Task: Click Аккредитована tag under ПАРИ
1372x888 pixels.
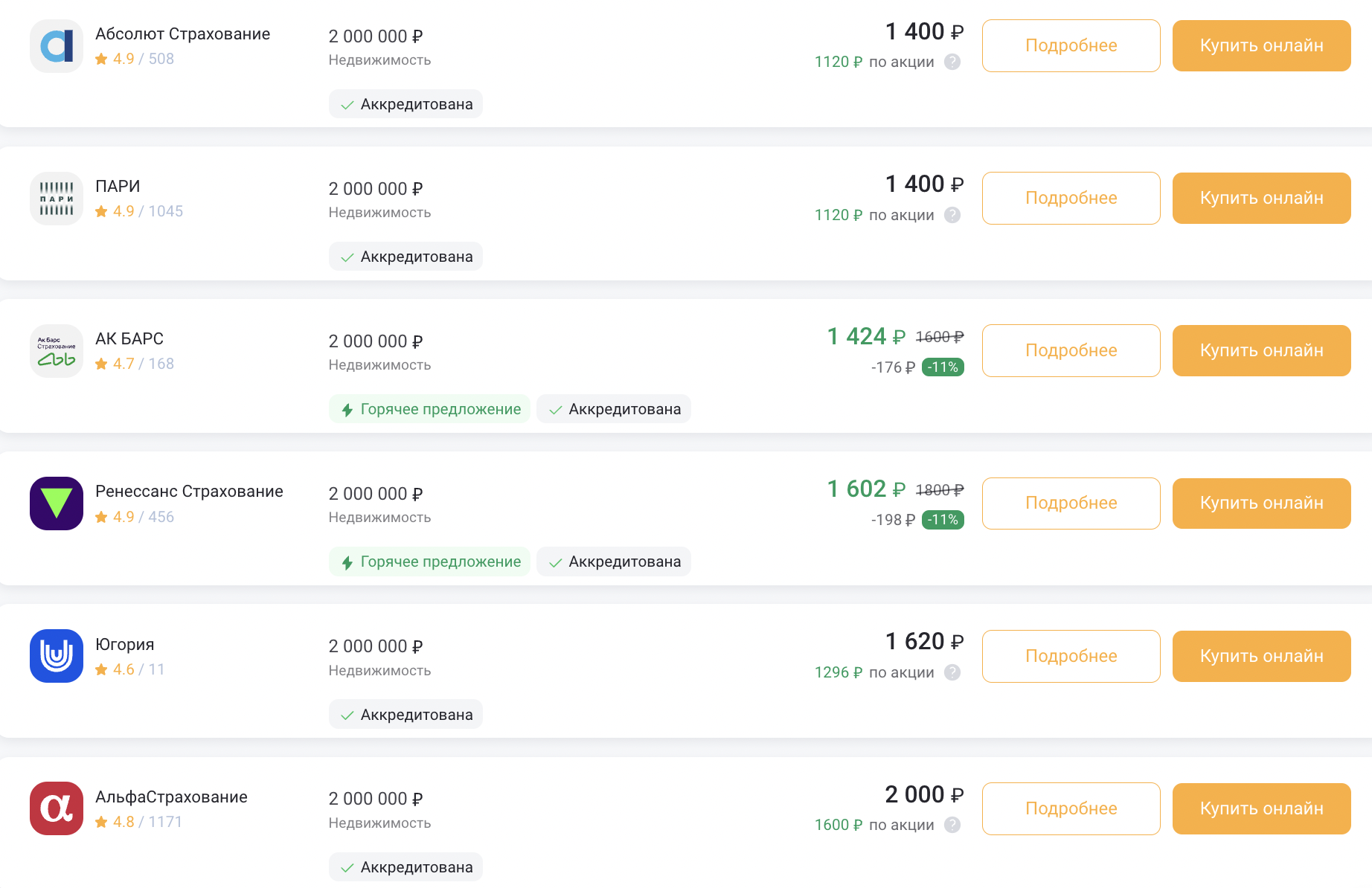Action: (405, 257)
